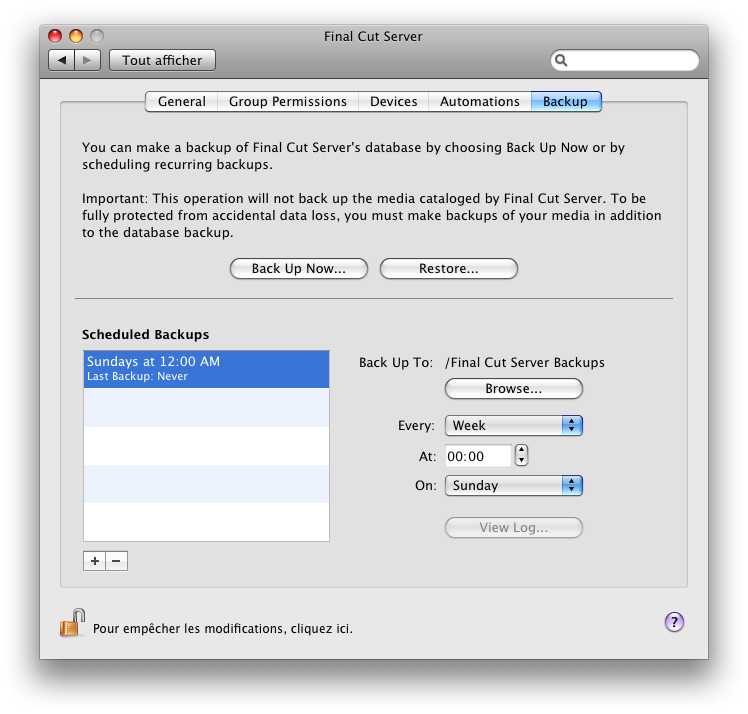Click the magnifying glass search icon
The height and width of the screenshot is (714, 748).
coord(561,61)
